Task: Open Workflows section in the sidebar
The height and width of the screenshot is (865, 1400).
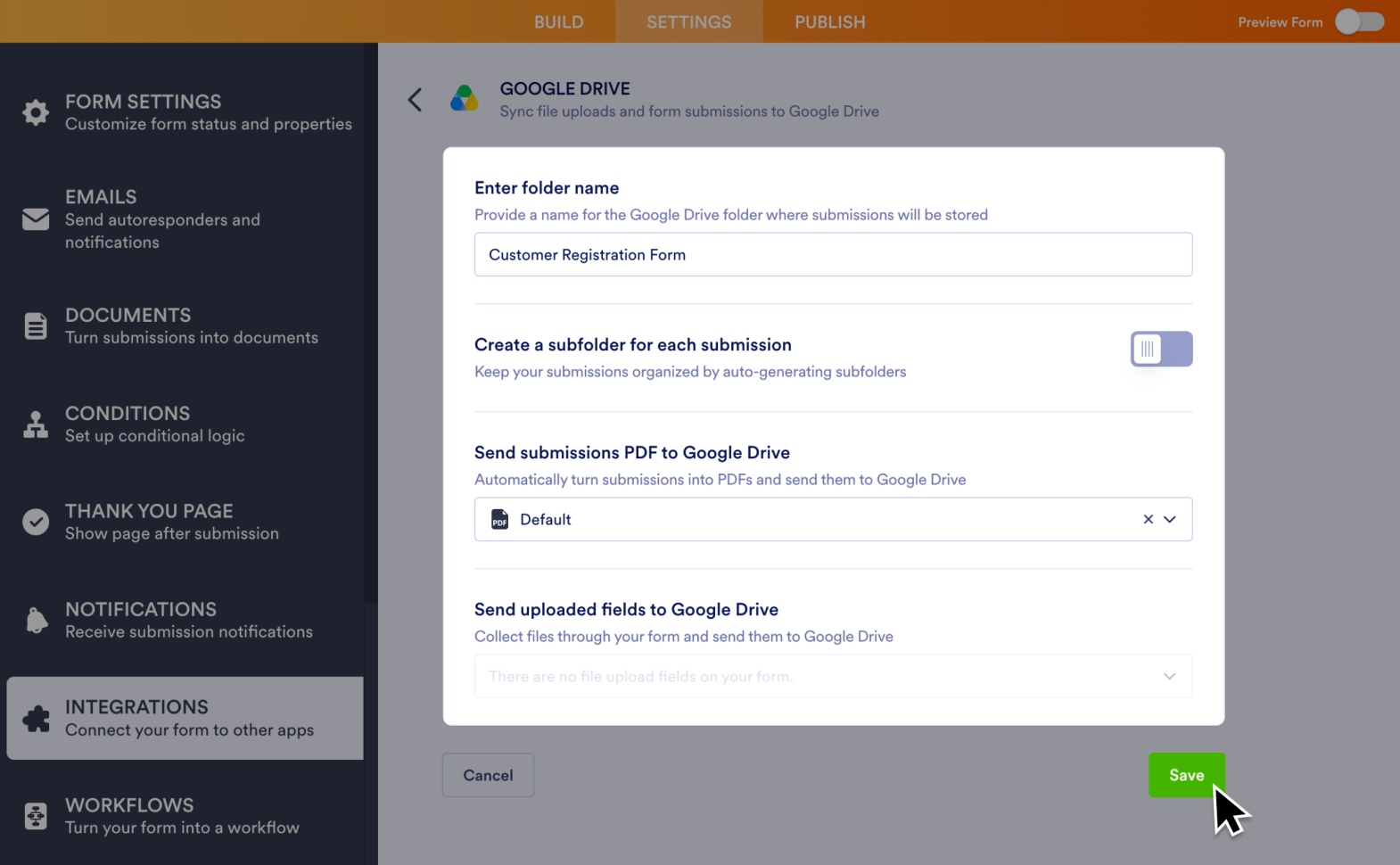Action: (x=185, y=816)
